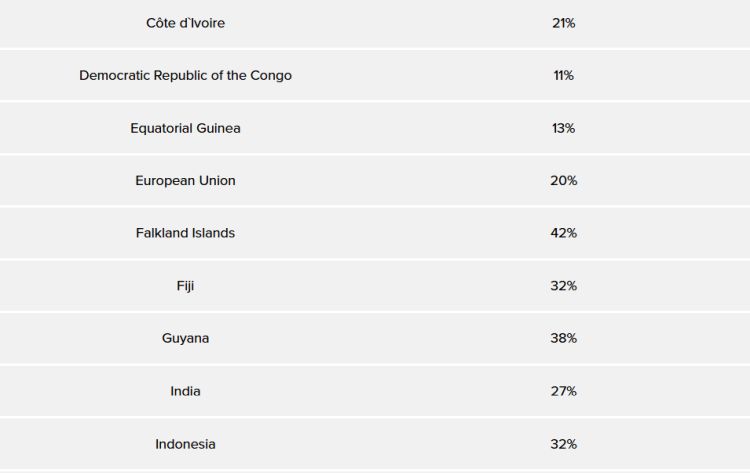
Task: Click the Côte d'Ivoire country name
Action: click(x=185, y=23)
